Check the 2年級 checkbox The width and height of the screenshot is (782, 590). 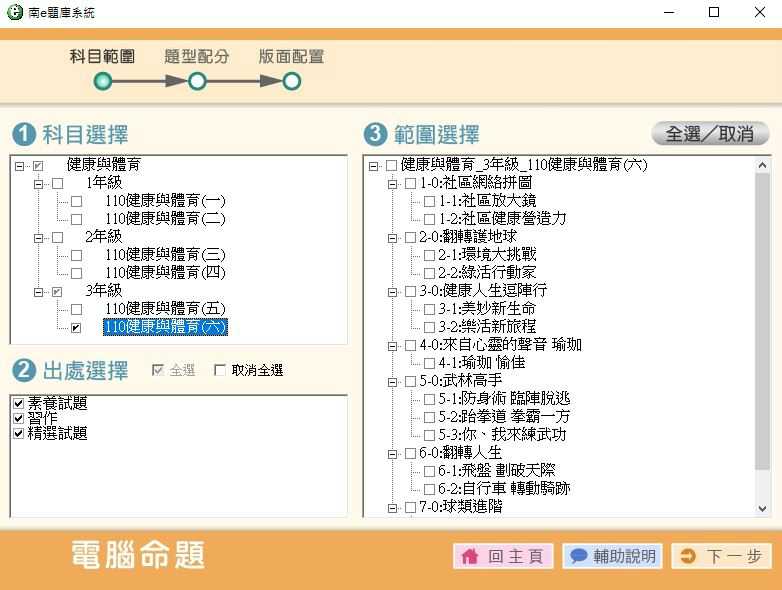pos(58,237)
